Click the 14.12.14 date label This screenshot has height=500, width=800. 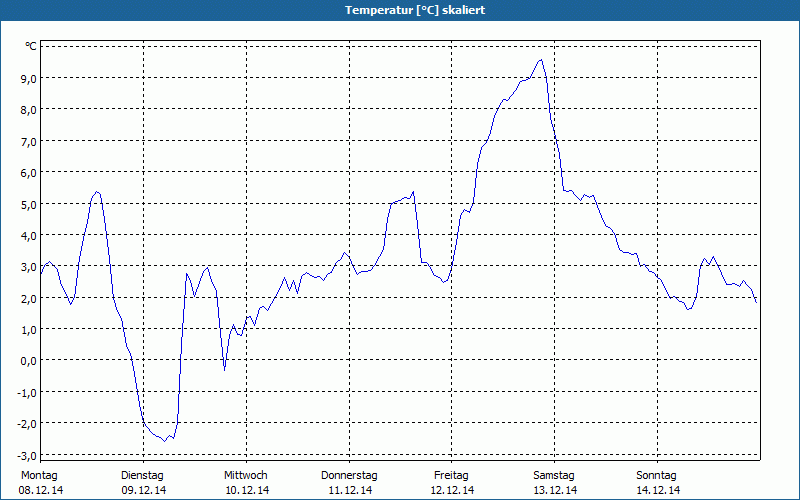(x=658, y=490)
